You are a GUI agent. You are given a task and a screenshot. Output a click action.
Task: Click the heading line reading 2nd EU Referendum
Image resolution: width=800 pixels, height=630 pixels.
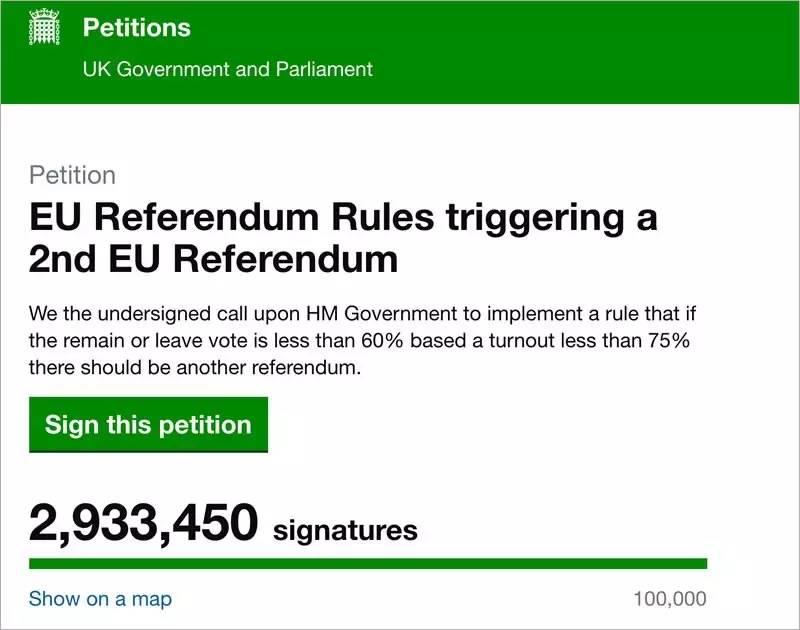click(213, 260)
